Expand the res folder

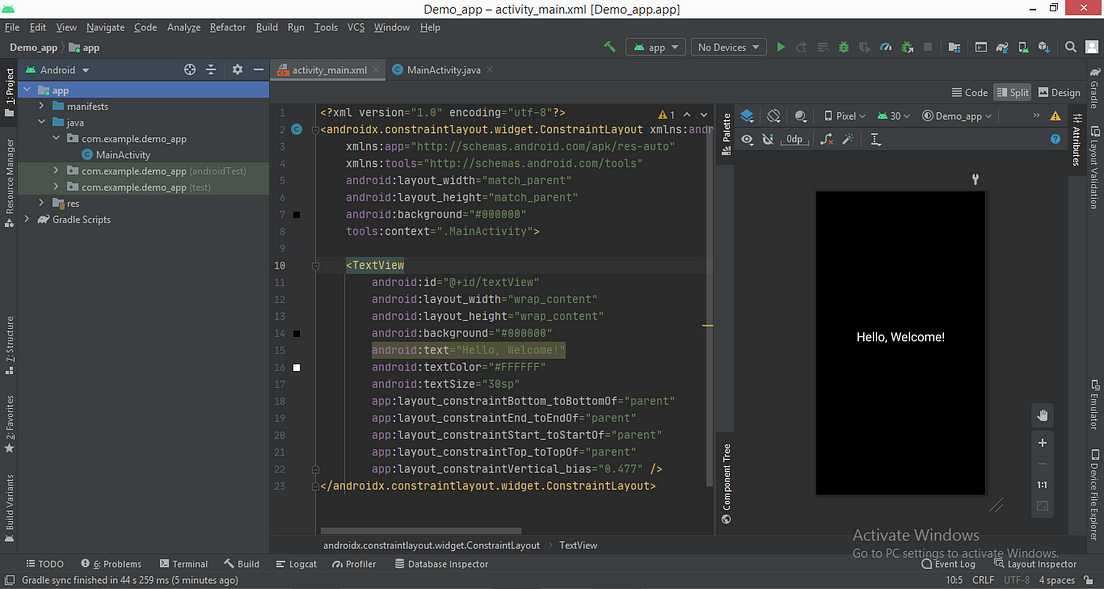[x=41, y=203]
